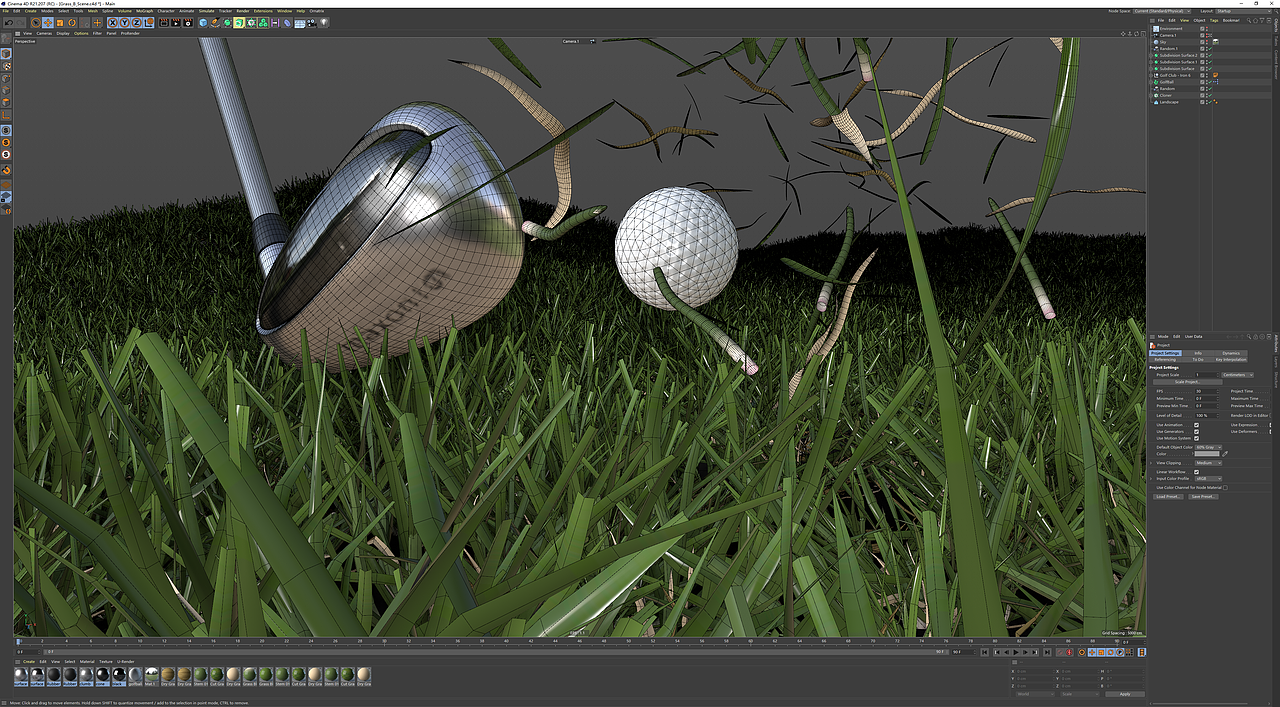Click the Model mode icon in left palette
Image resolution: width=1280 pixels, height=707 pixels.
6,54
